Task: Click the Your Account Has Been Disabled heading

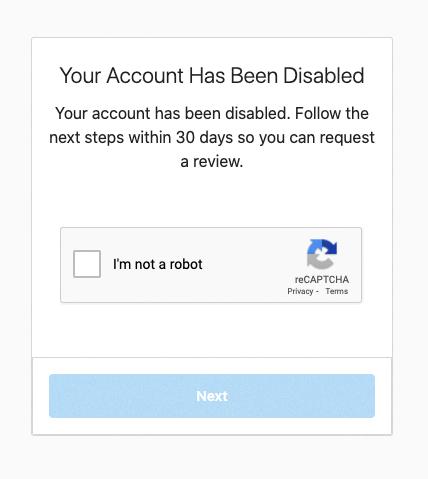Action: coord(212,75)
